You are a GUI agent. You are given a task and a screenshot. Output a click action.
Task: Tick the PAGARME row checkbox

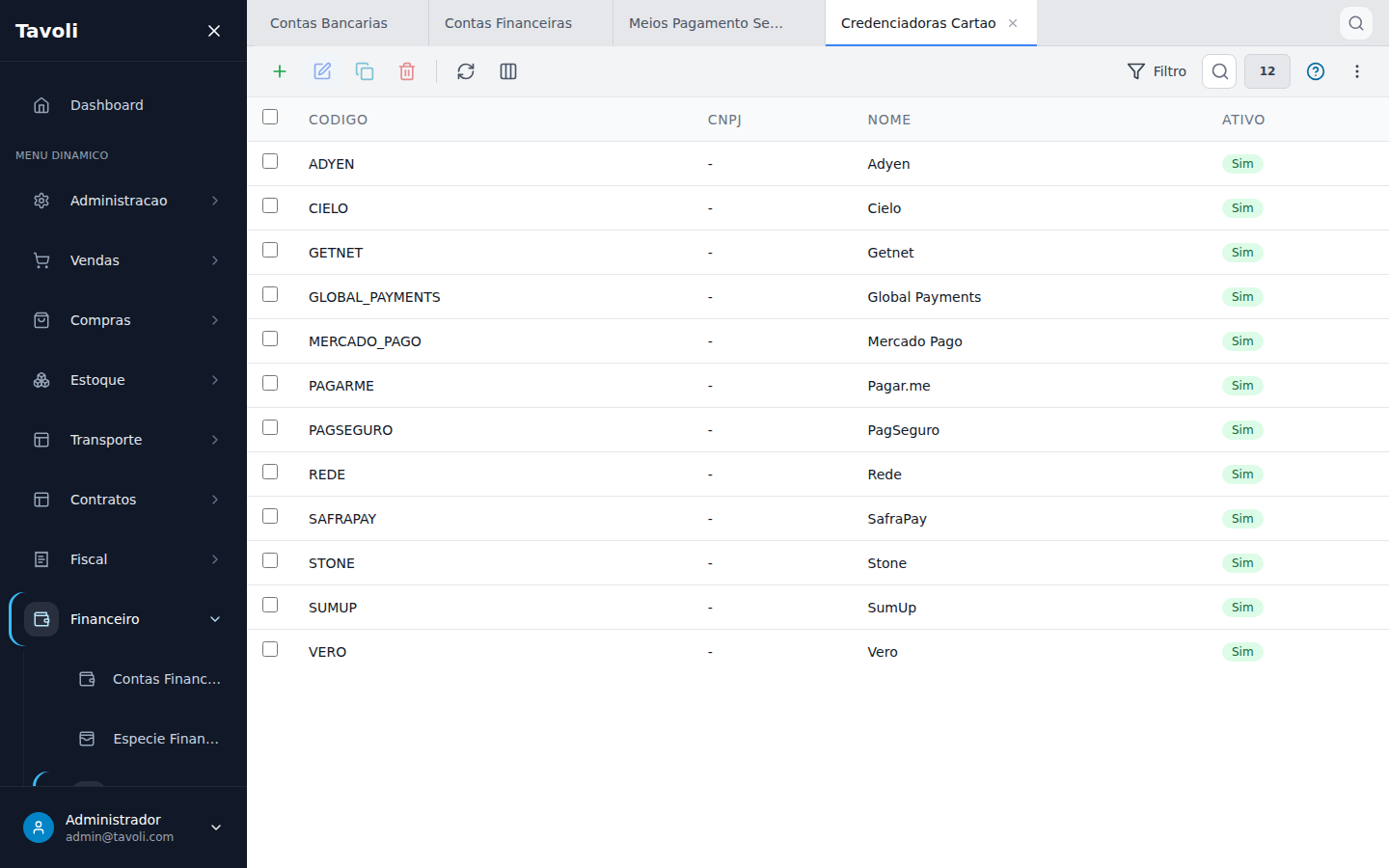270,383
